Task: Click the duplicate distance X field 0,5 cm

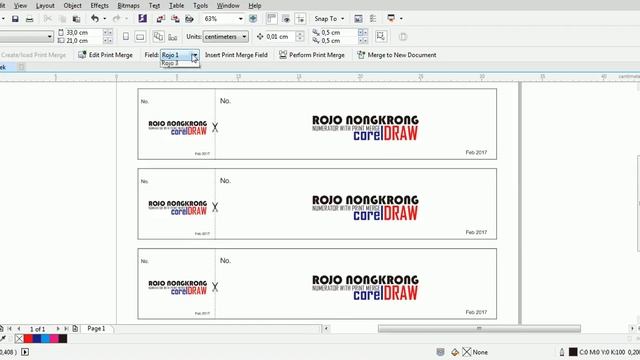Action: pyautogui.click(x=339, y=32)
